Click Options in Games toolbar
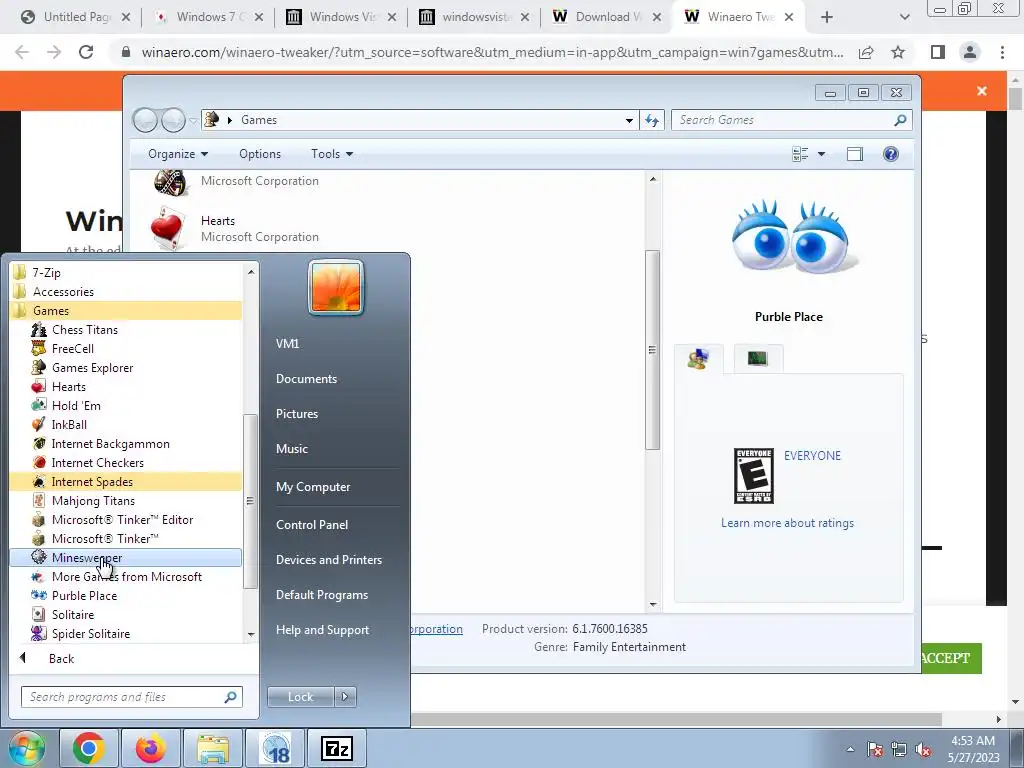The height and width of the screenshot is (768, 1024). point(260,154)
